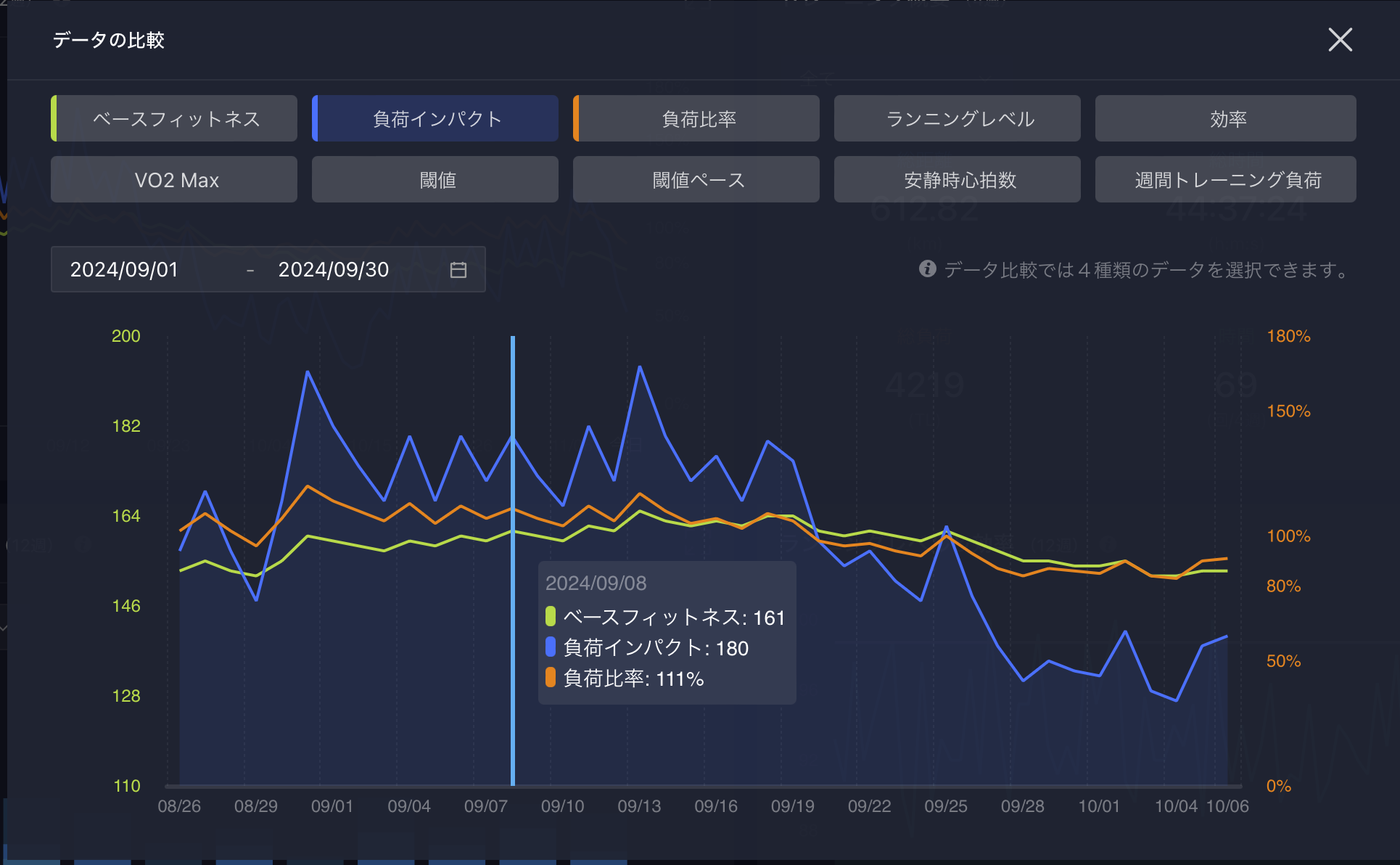This screenshot has width=1400, height=865.
Task: Select VO2 Max metric button
Action: click(x=174, y=180)
